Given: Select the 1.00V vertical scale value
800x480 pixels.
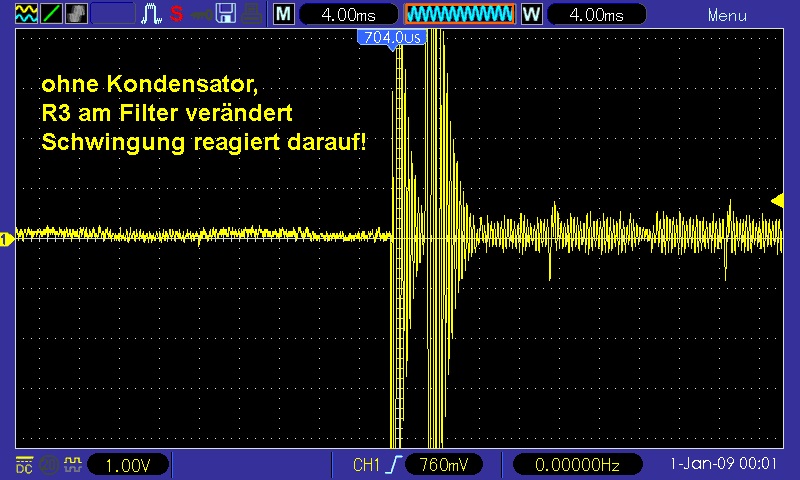Looking at the screenshot, I should tap(128, 465).
